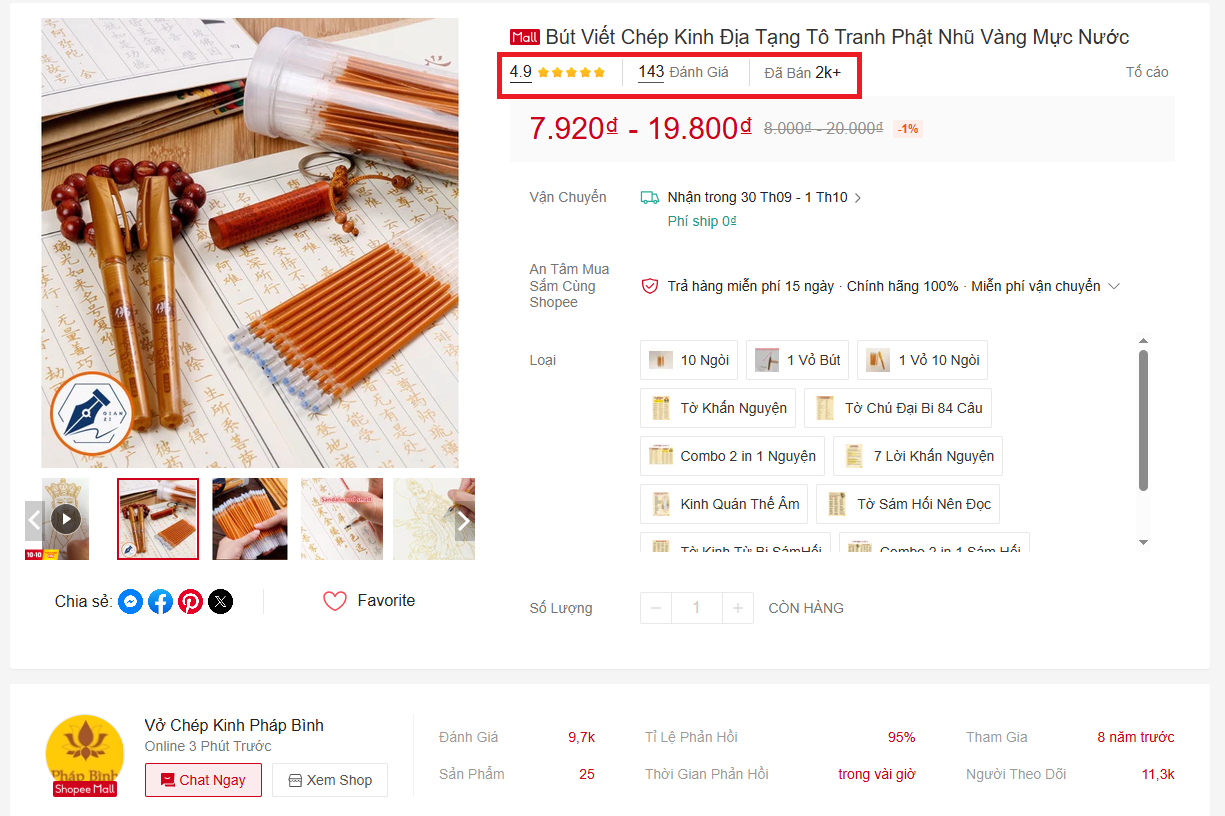
Task: Click the quantity input field
Action: 696,608
